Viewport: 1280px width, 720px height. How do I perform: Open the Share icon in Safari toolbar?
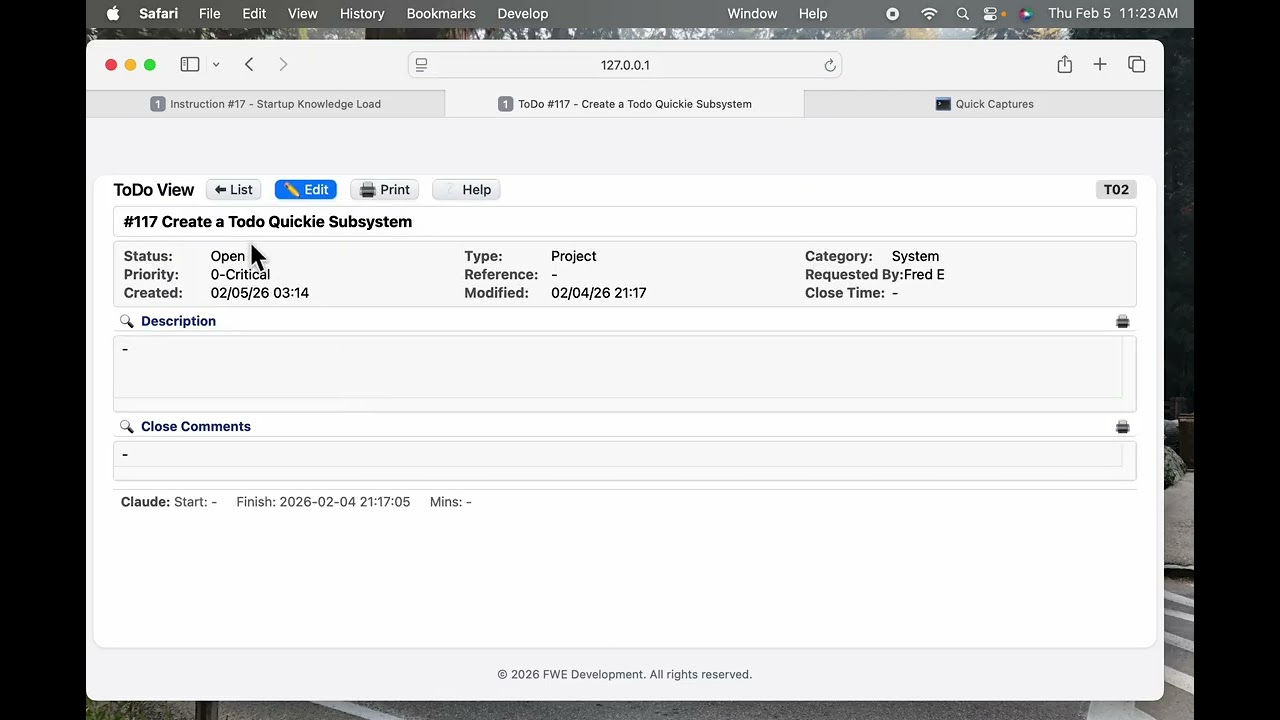pyautogui.click(x=1064, y=64)
